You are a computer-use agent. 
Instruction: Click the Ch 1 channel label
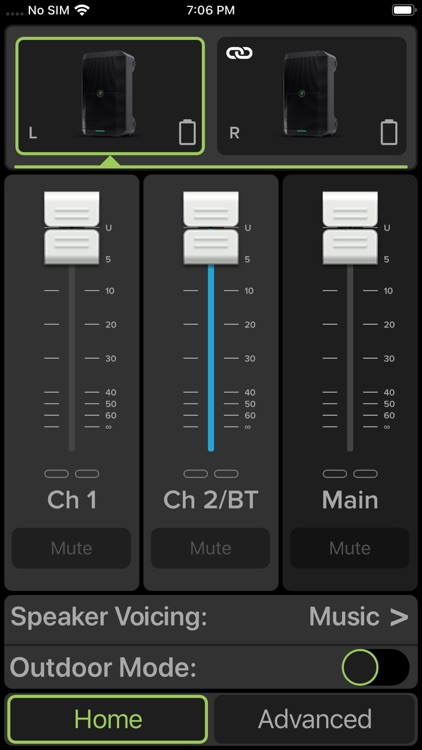72,500
